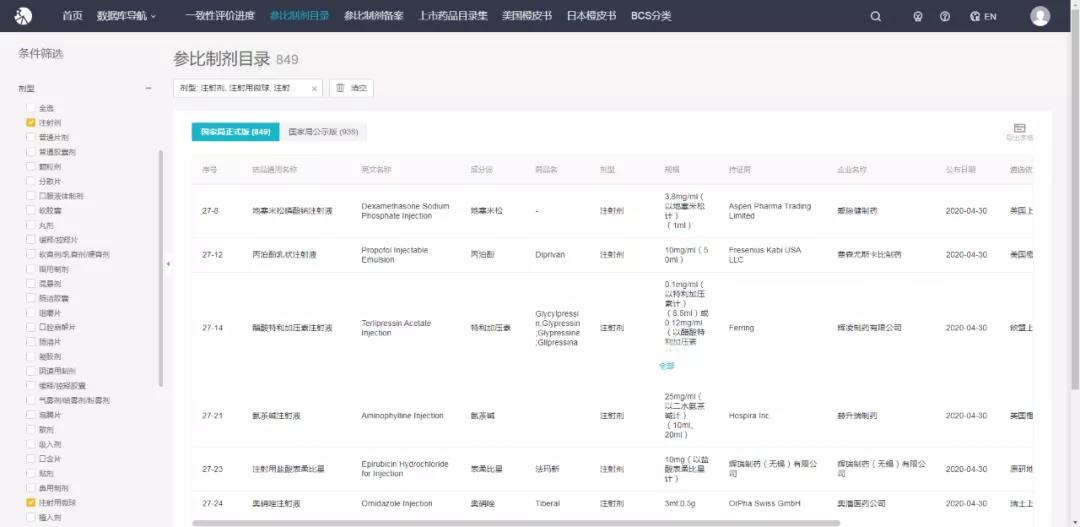This screenshot has width=1080, height=527.
Task: Remove the 剂型 filter tag with X
Action: pyautogui.click(x=314, y=89)
